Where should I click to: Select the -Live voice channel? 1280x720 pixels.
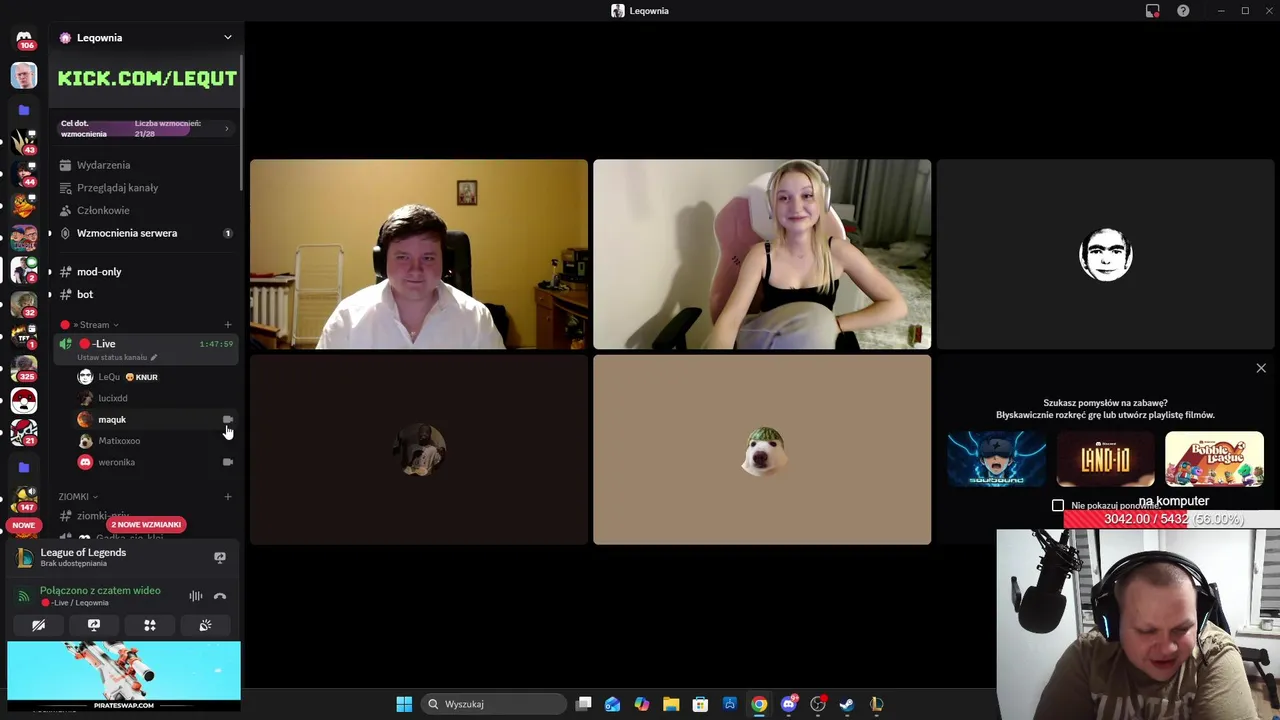pos(145,349)
